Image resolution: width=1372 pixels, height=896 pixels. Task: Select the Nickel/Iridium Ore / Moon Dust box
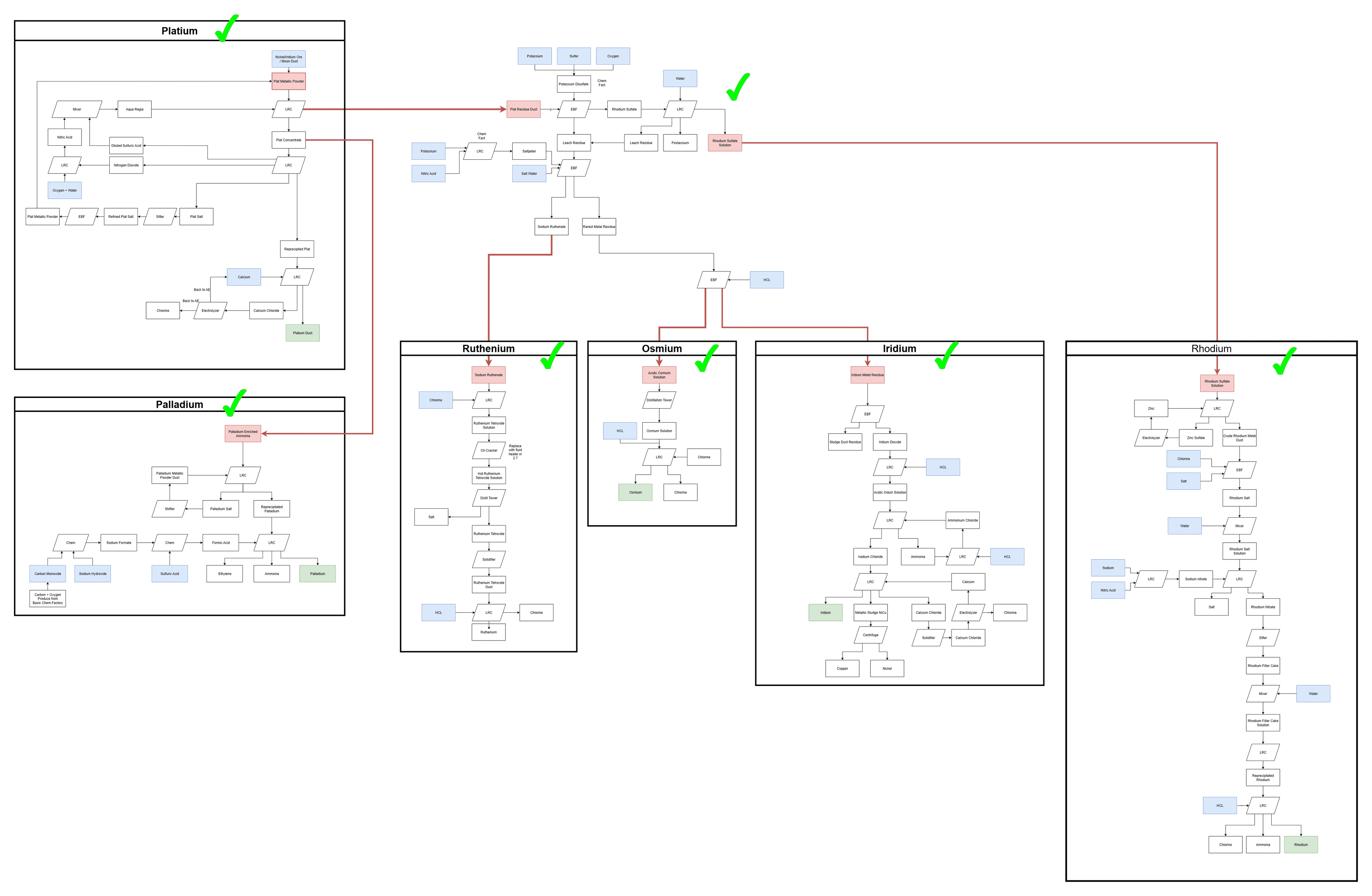(288, 59)
